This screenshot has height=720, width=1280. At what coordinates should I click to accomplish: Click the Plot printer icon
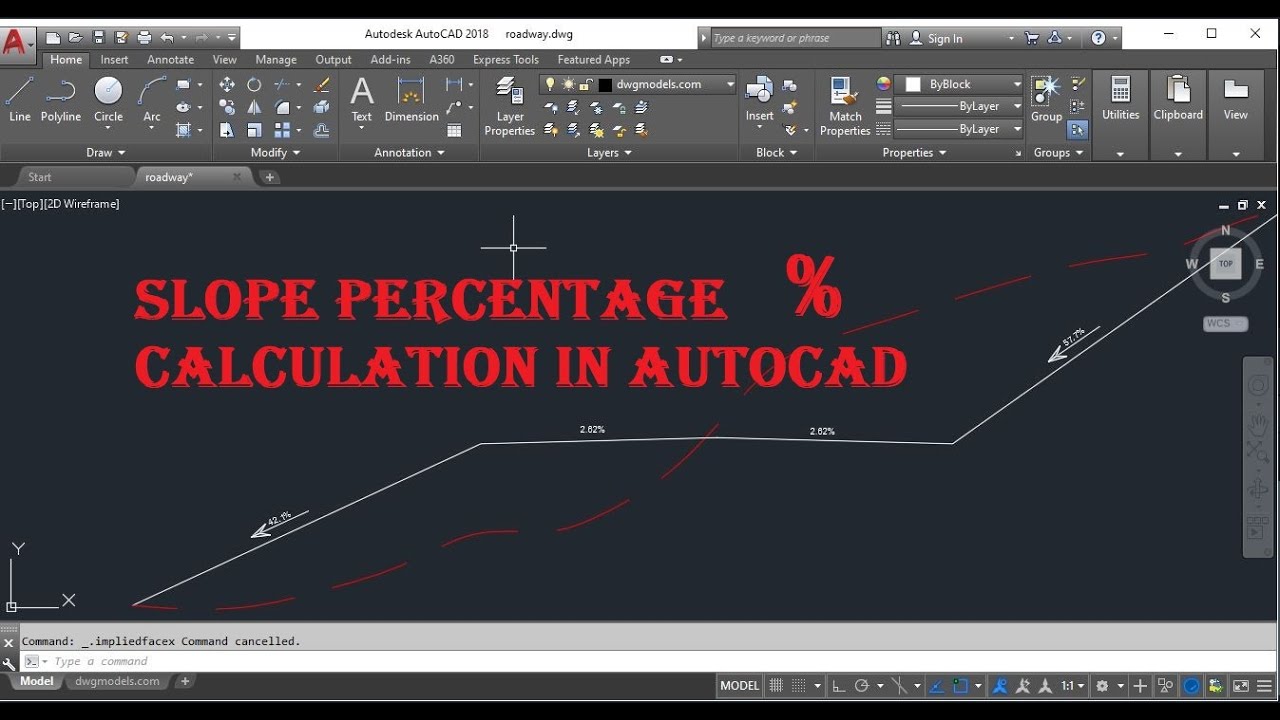[x=144, y=38]
